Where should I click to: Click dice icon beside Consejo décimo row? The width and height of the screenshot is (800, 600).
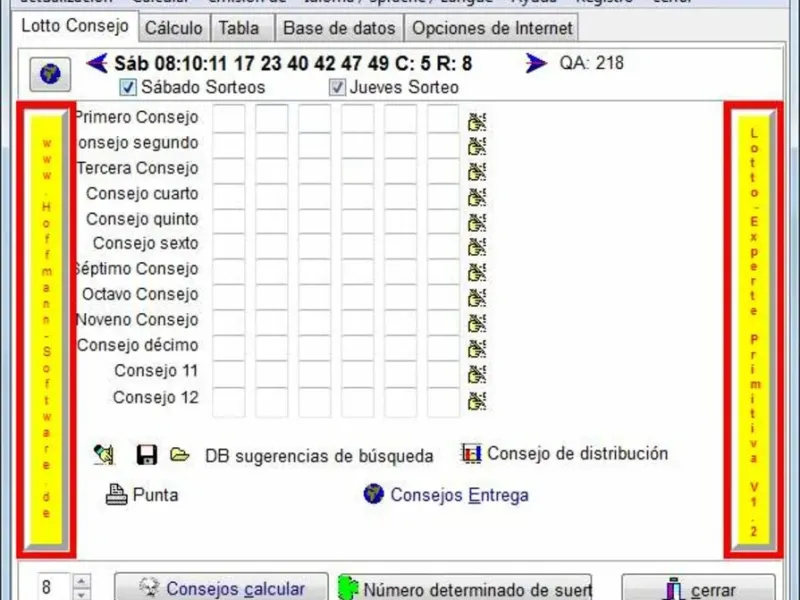pos(477,349)
